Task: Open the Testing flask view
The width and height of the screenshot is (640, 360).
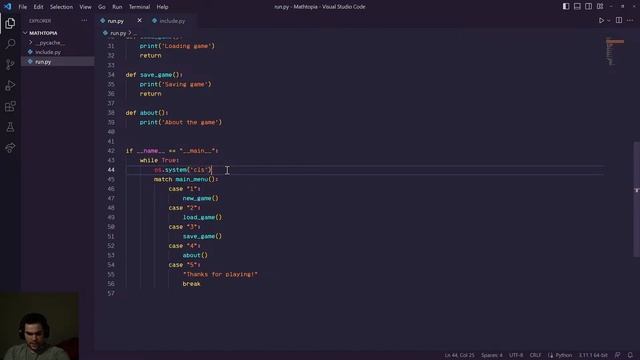Action: click(x=10, y=127)
